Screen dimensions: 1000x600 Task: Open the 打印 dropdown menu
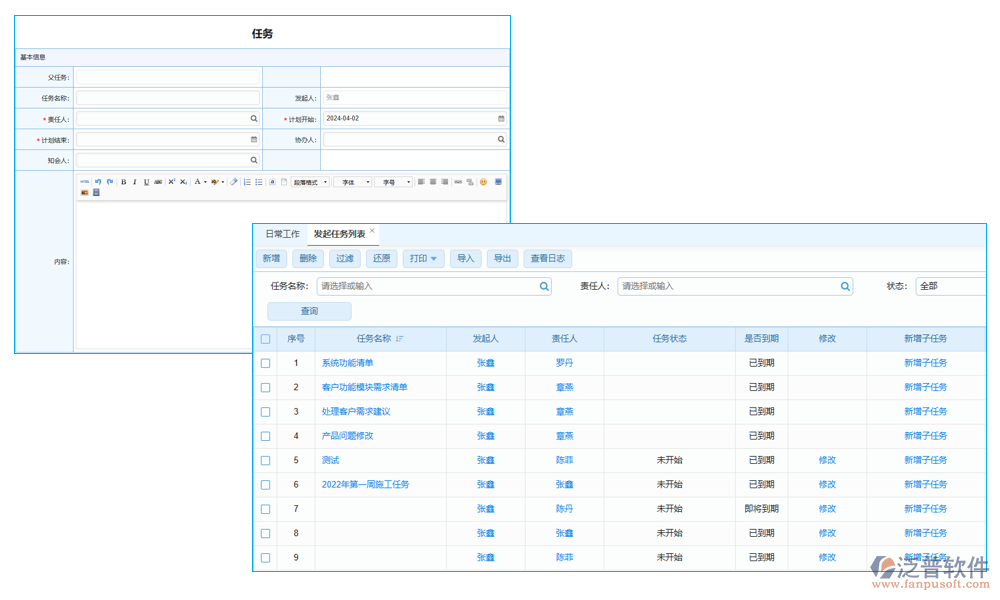[423, 258]
